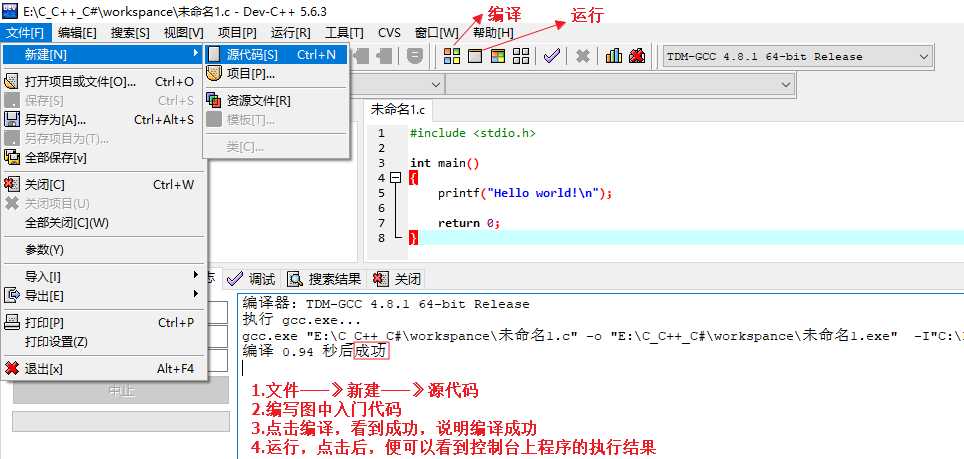Viewport: 964px width, 459px height.
Task: Choose 源代码[S] Ctrl+N from submenu
Action: point(276,55)
